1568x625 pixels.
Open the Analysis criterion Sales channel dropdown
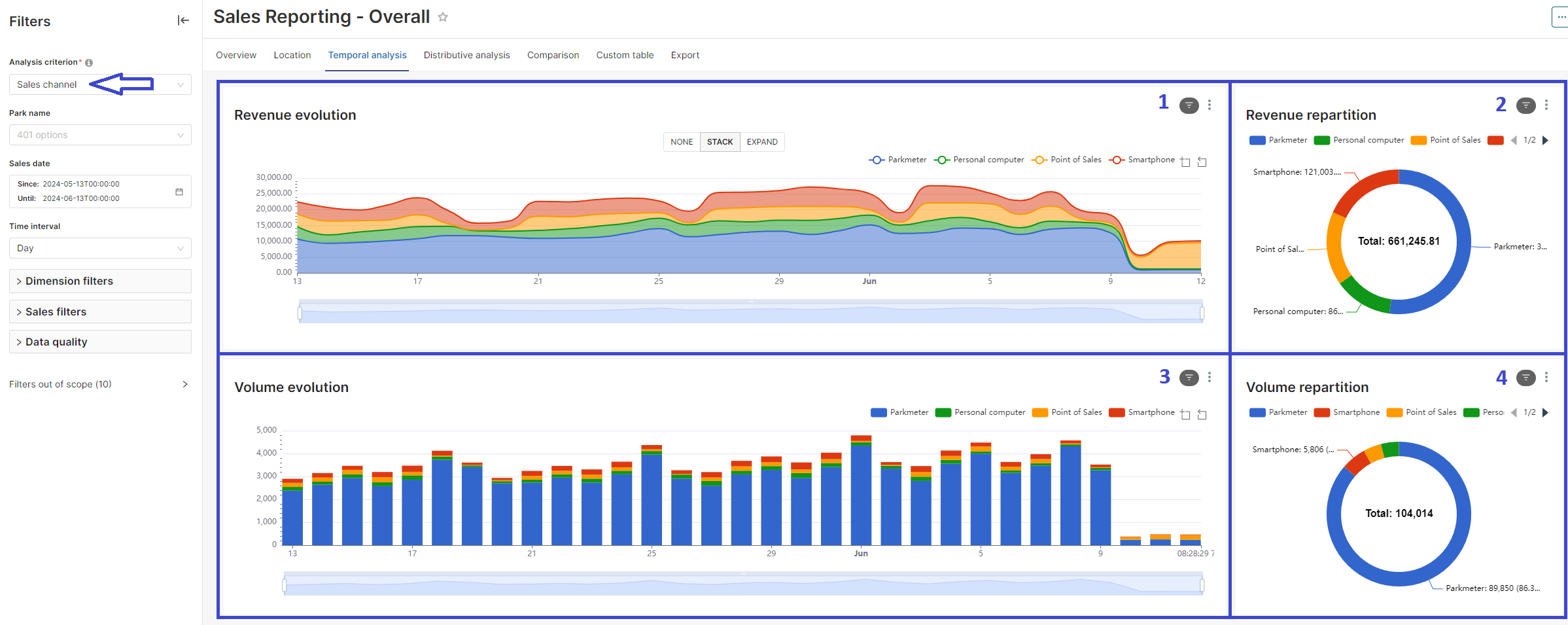[x=100, y=84]
